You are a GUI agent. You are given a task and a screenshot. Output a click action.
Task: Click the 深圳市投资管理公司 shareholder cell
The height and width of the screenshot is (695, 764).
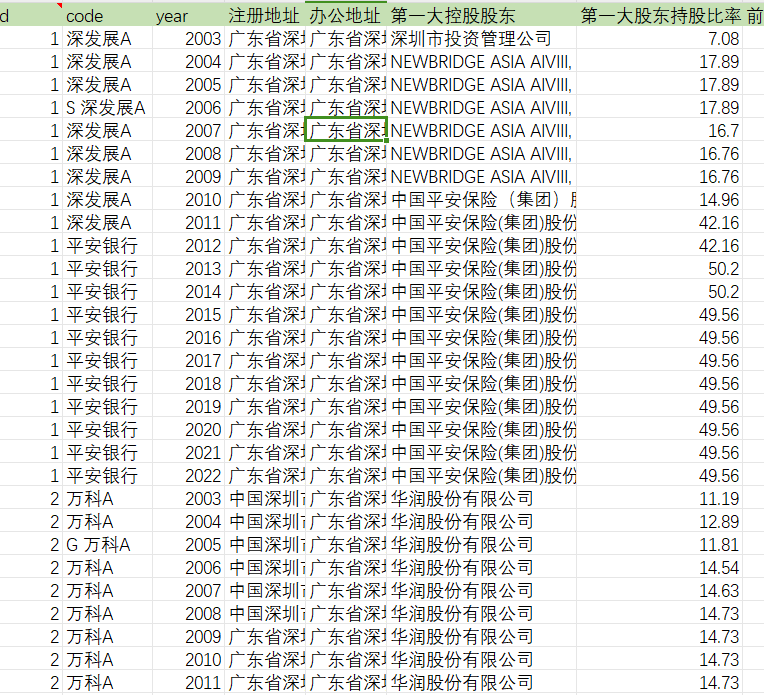pyautogui.click(x=481, y=39)
